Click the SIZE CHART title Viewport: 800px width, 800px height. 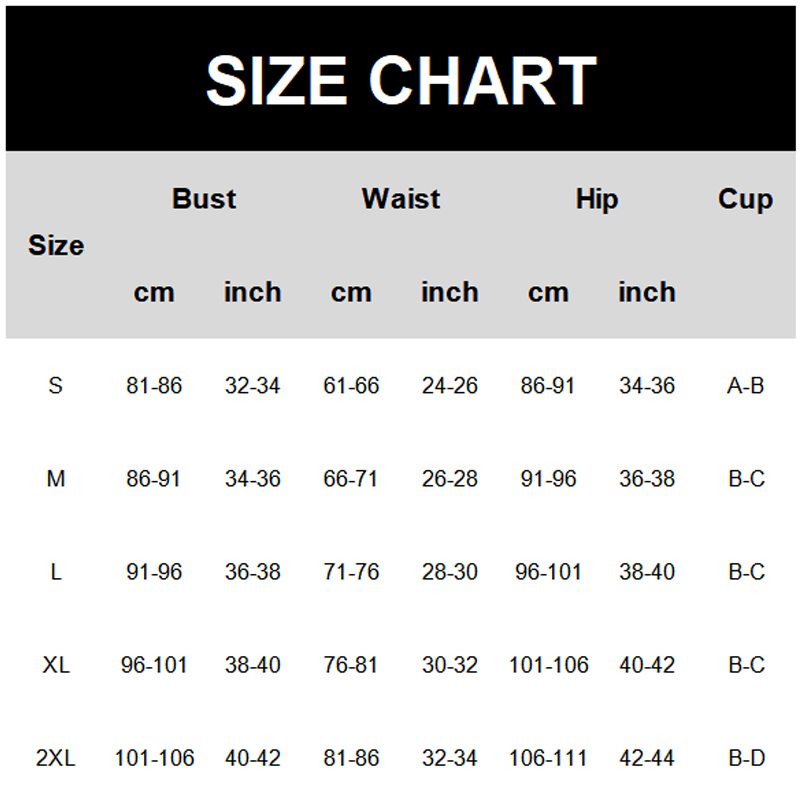point(400,80)
